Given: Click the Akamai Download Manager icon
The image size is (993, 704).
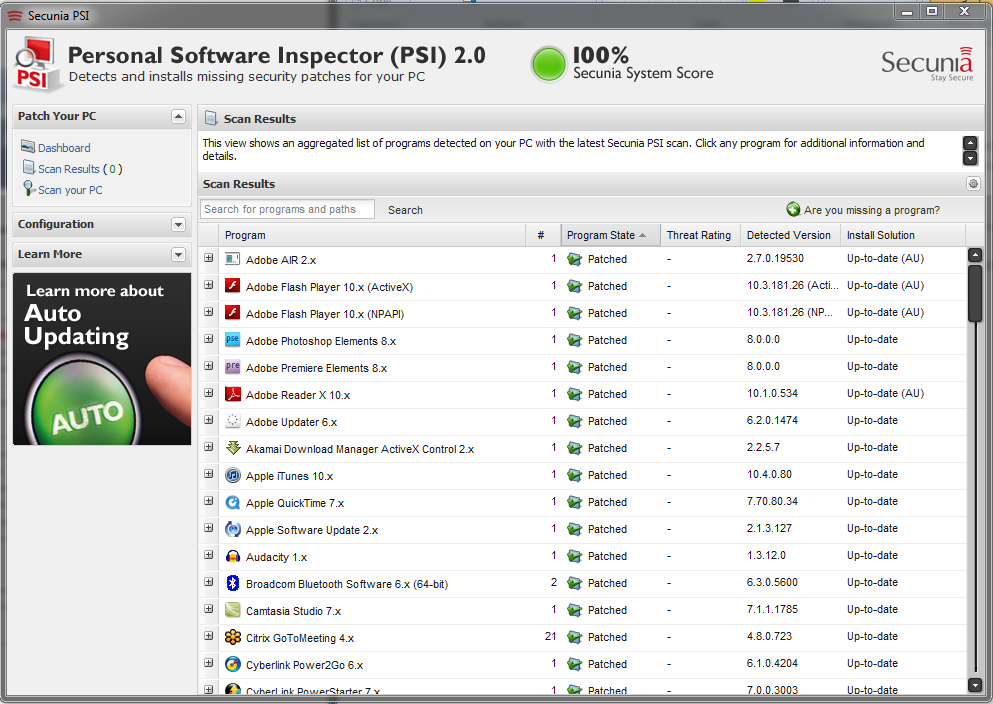Looking at the screenshot, I should pyautogui.click(x=232, y=448).
